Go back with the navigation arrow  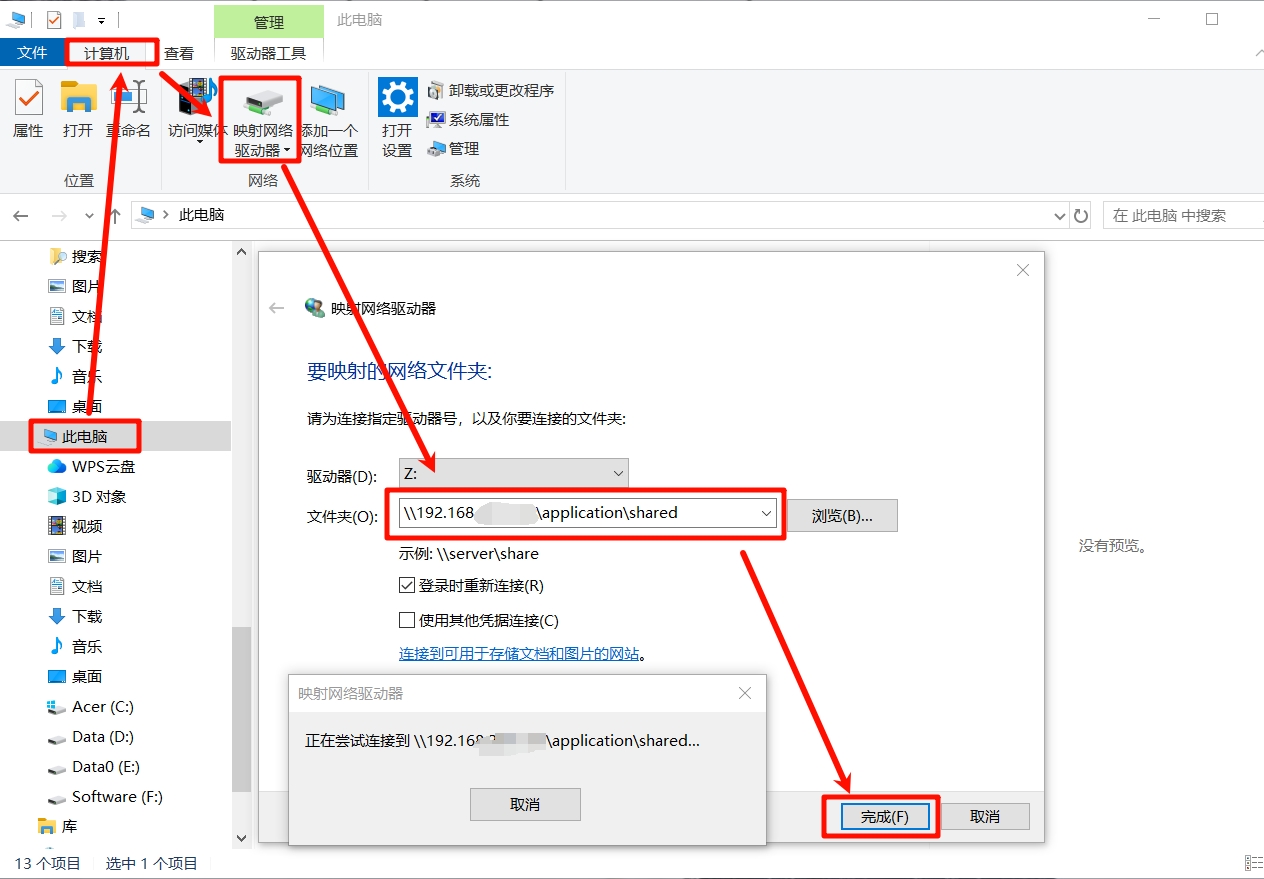click(x=21, y=215)
